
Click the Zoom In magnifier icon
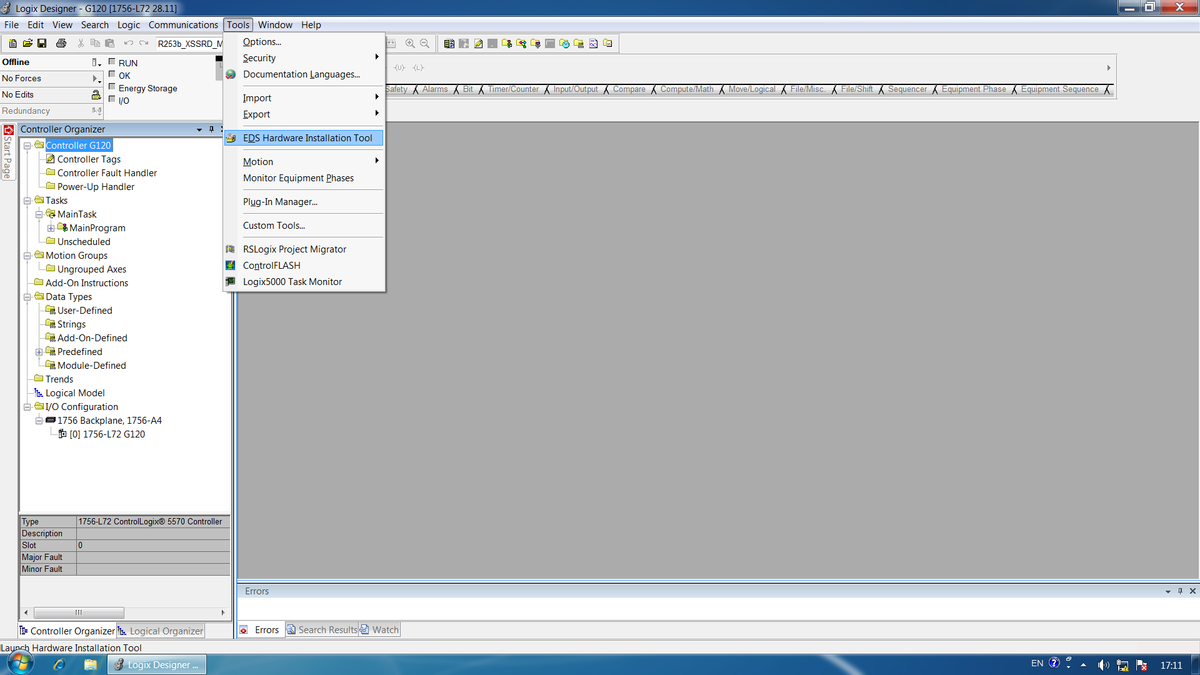click(410, 44)
